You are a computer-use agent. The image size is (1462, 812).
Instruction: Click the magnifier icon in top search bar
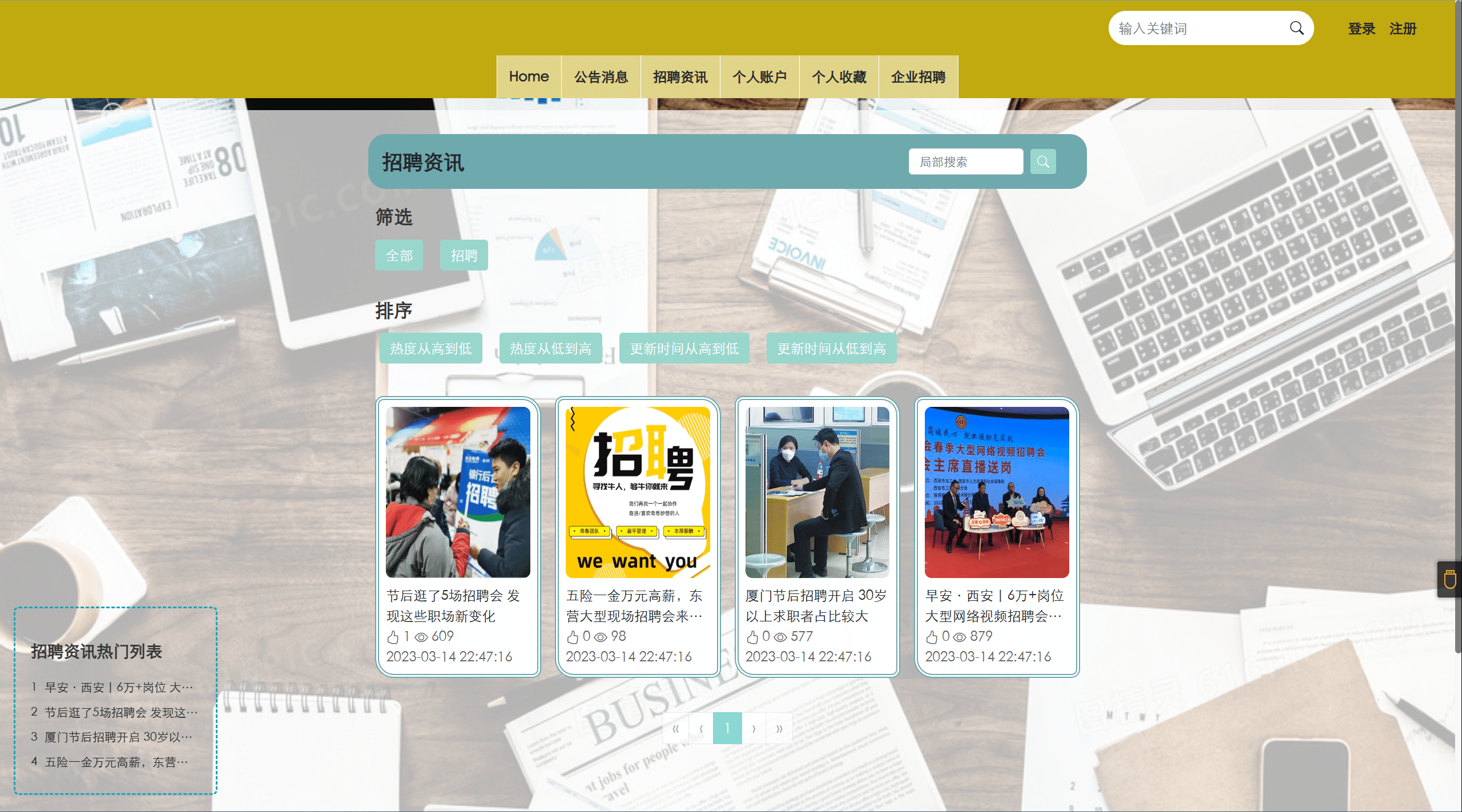click(x=1296, y=29)
